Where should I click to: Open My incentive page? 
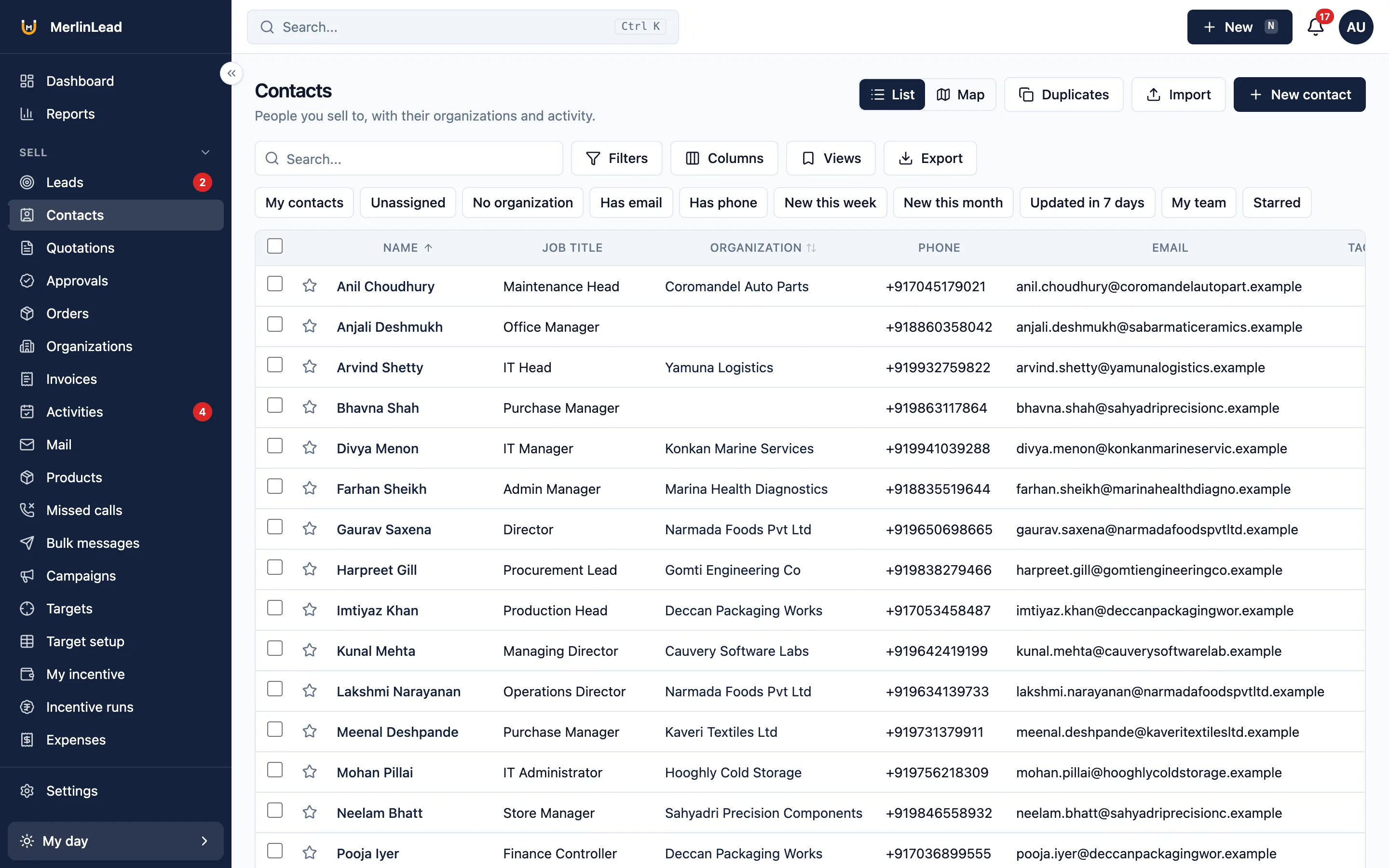[x=116, y=674]
